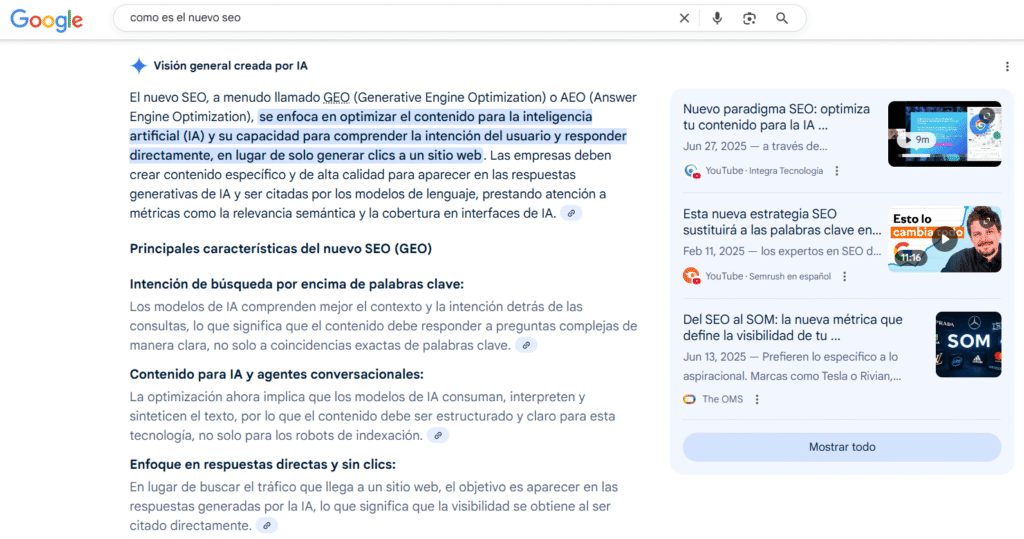This screenshot has height=539, width=1024.
Task: Open AI overview three-dot options menu
Action: pos(1007,66)
